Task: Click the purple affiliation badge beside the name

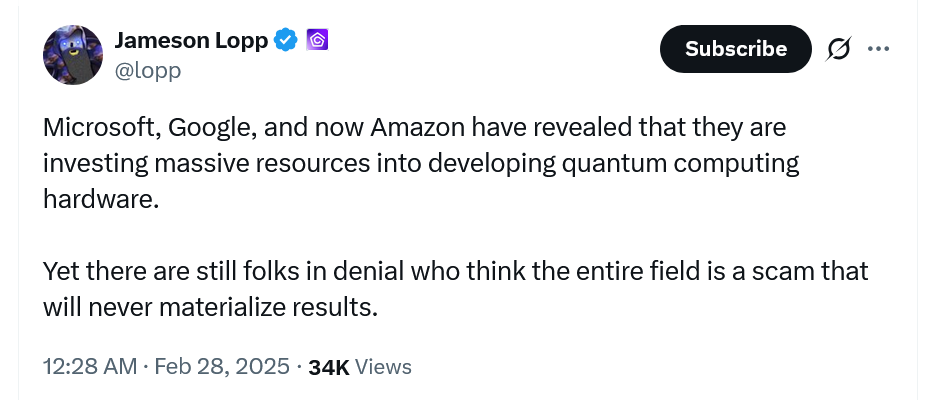Action: point(318,41)
